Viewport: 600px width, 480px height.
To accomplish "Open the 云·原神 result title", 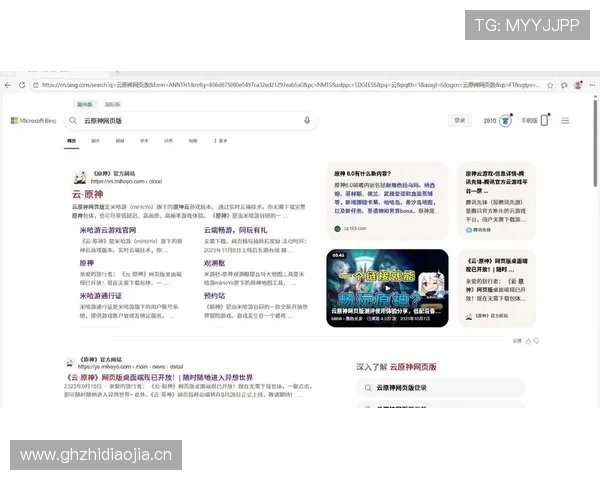I will pos(88,194).
